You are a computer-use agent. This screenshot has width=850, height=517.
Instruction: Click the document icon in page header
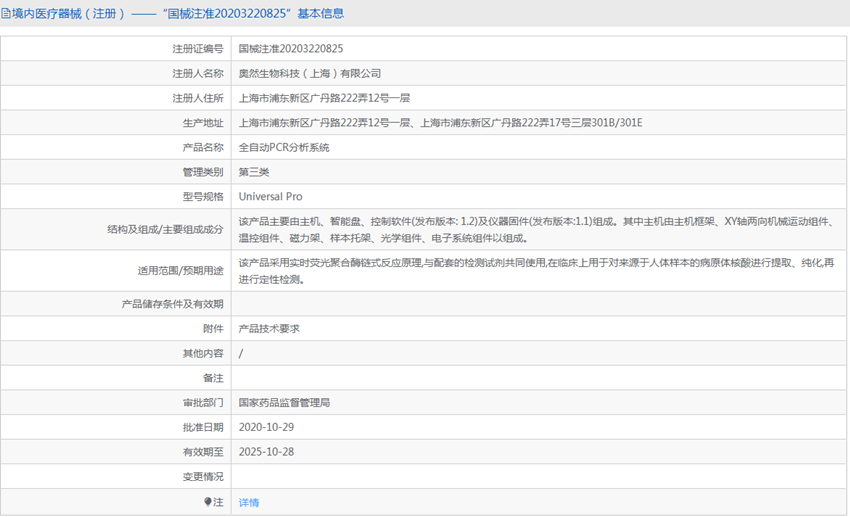coord(5,14)
